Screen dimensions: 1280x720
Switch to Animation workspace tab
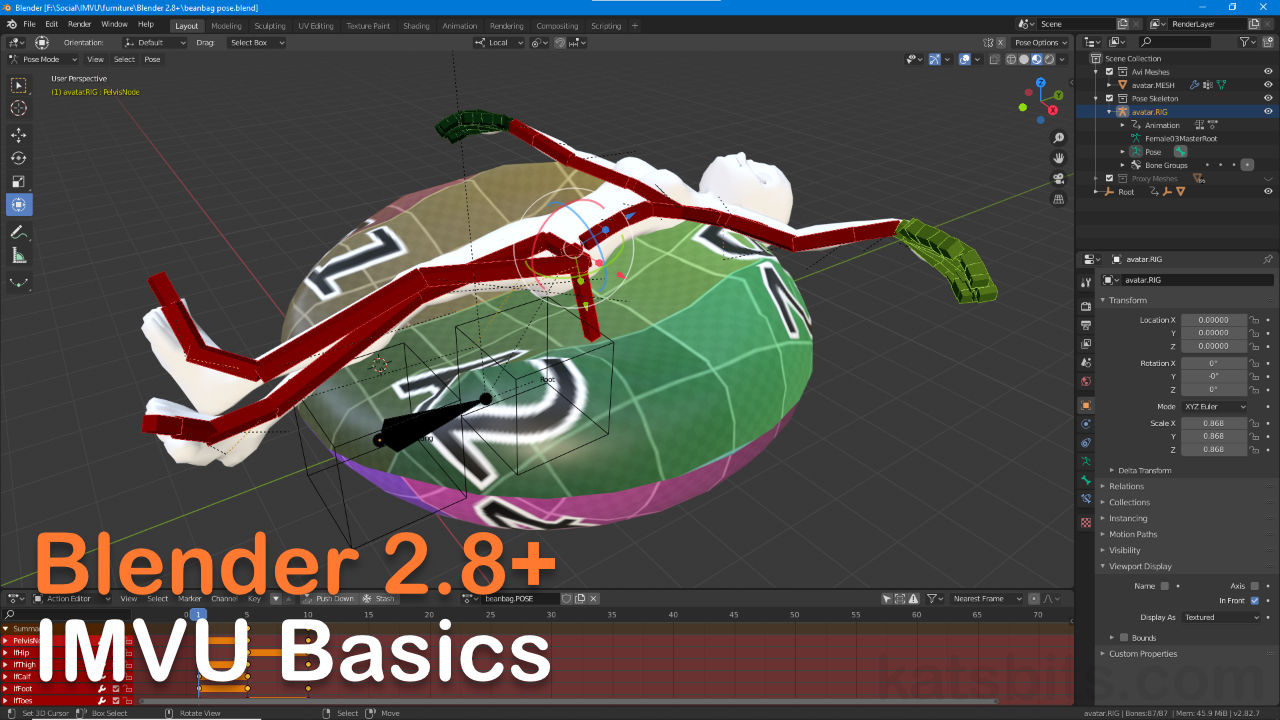460,26
